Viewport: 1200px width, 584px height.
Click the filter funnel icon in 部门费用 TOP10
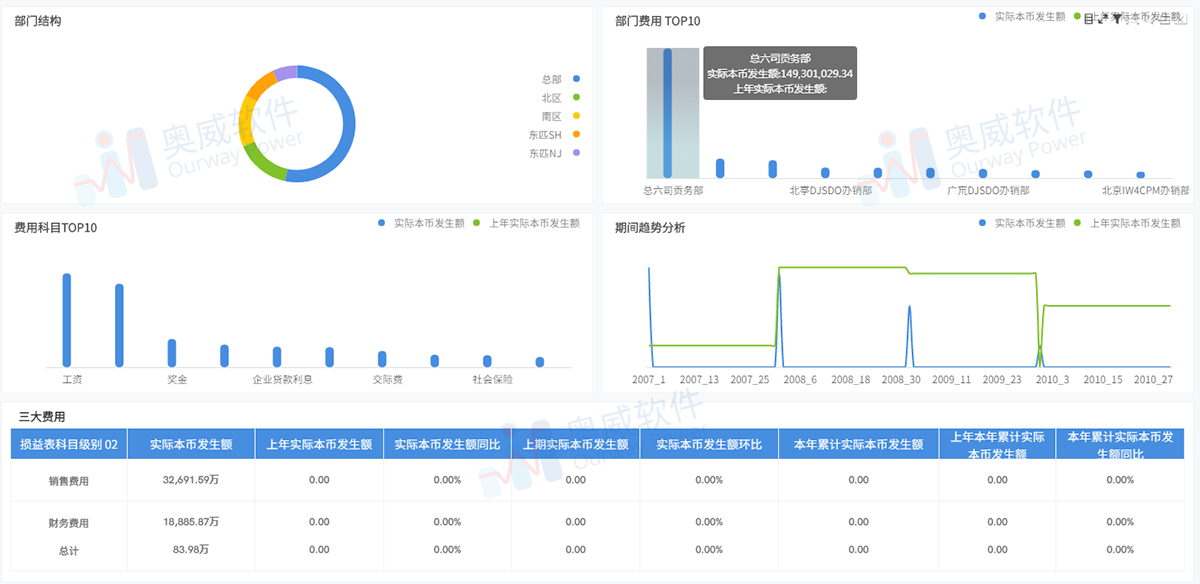click(x=1118, y=19)
